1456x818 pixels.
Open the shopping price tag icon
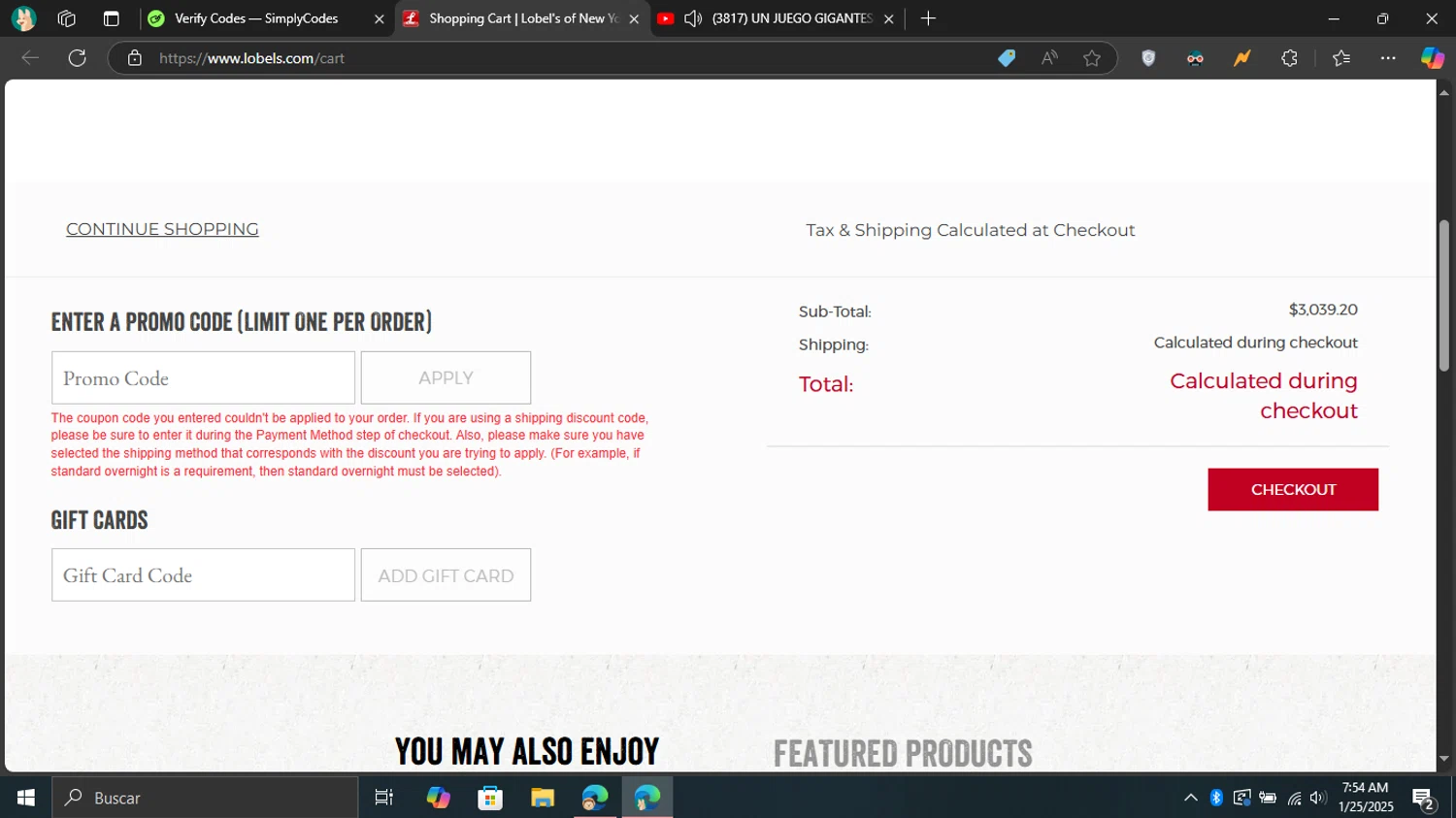[x=1007, y=58]
